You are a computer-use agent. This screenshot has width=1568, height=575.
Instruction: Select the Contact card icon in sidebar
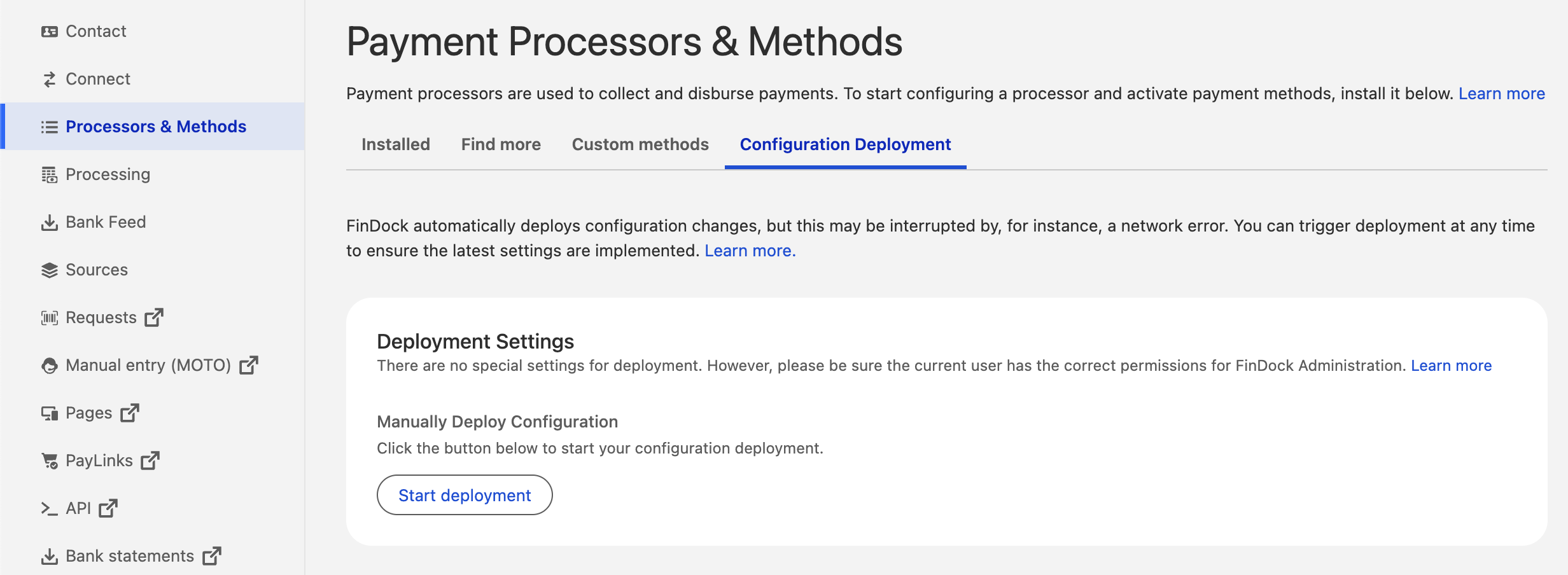coord(50,31)
